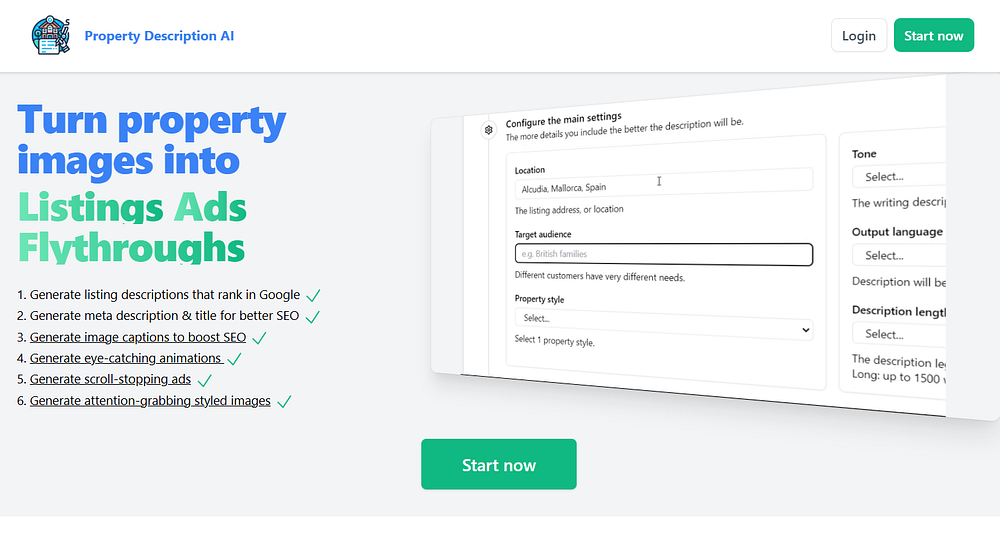Expand the Property style dropdown
1000x542 pixels.
tap(663, 324)
